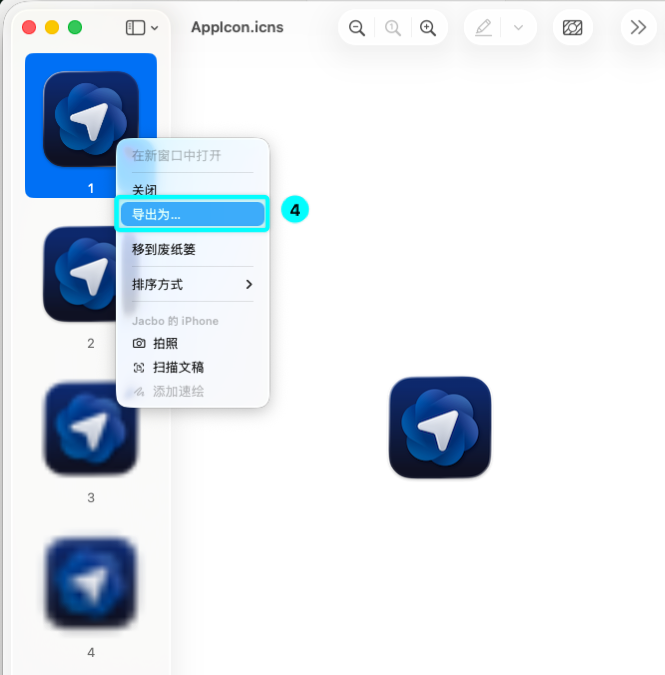Show more toolbar items via double chevron
This screenshot has width=665, height=675.
coord(638,28)
